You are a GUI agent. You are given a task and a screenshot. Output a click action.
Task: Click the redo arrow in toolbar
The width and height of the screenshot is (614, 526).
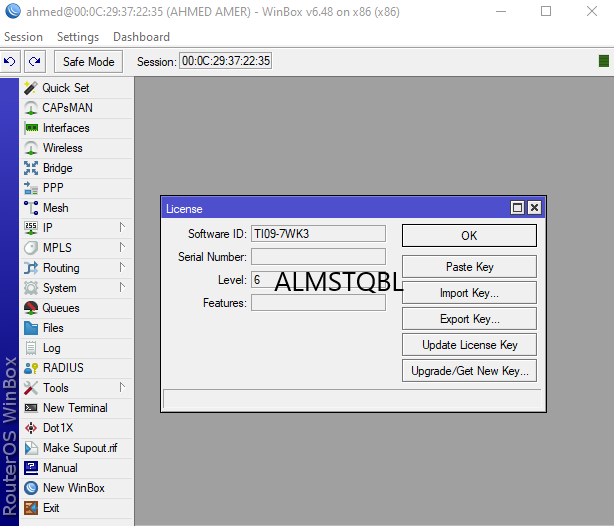(x=35, y=61)
